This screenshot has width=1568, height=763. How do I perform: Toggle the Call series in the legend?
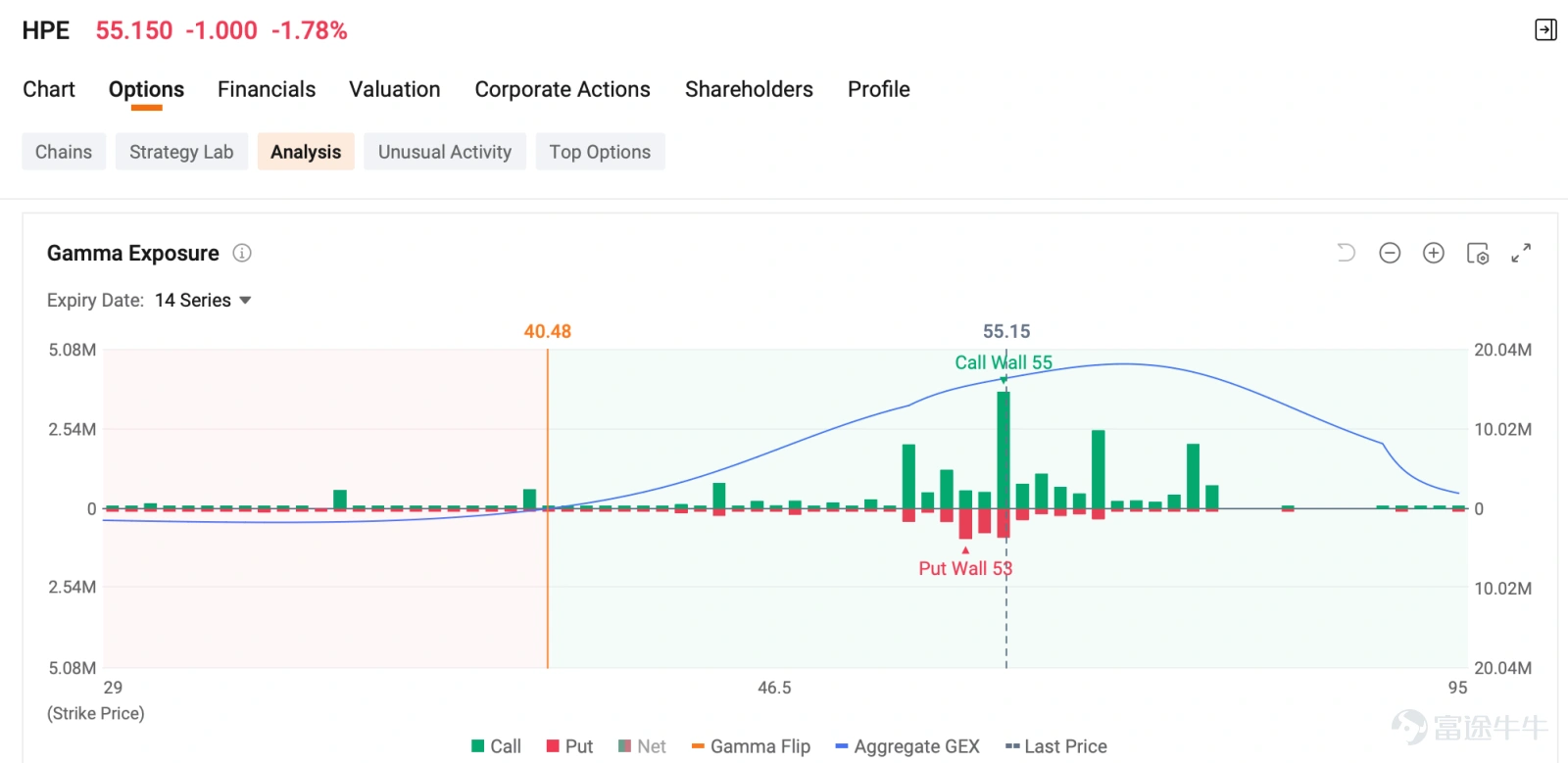(497, 746)
